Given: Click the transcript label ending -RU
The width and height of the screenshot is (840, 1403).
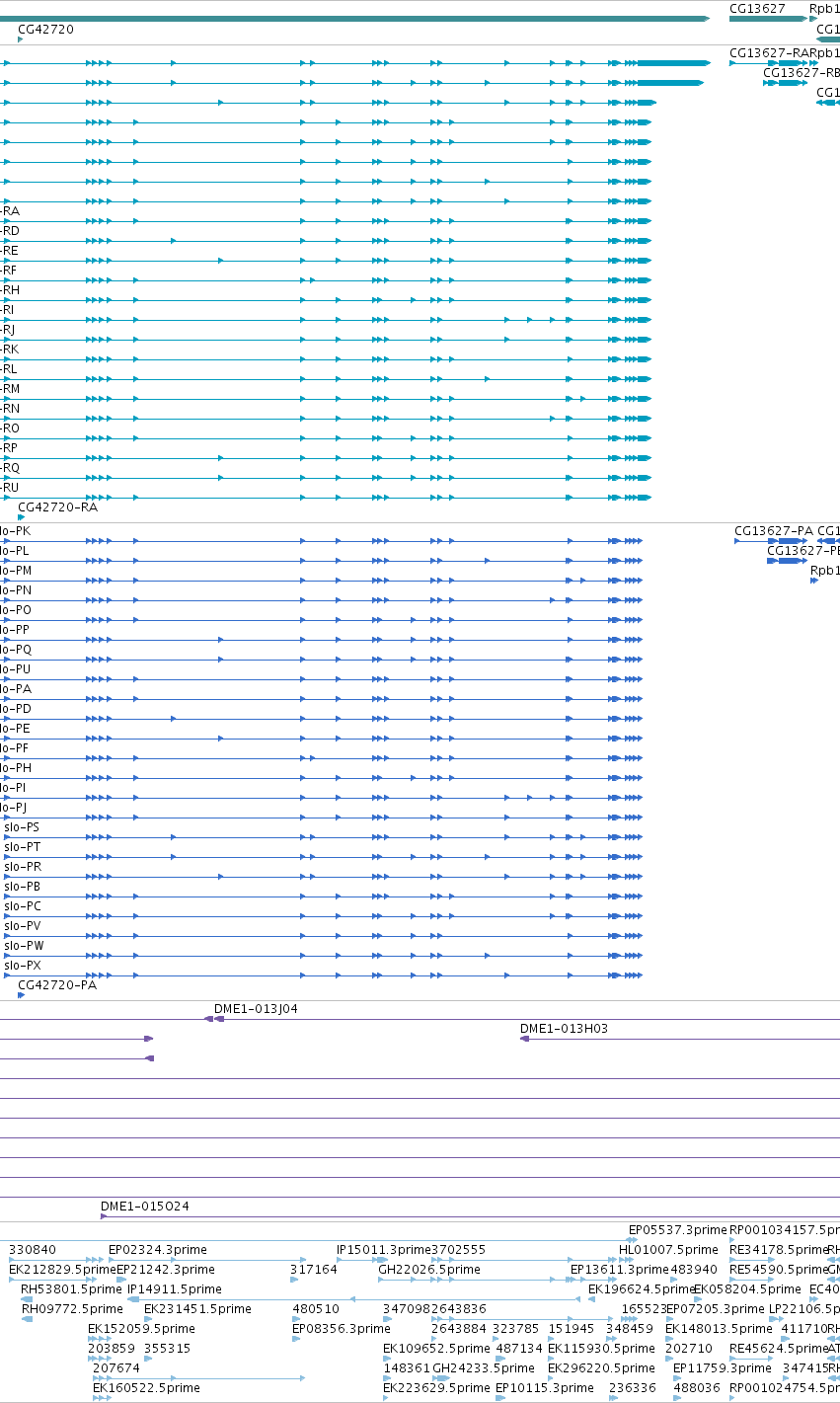Looking at the screenshot, I should click(11, 487).
